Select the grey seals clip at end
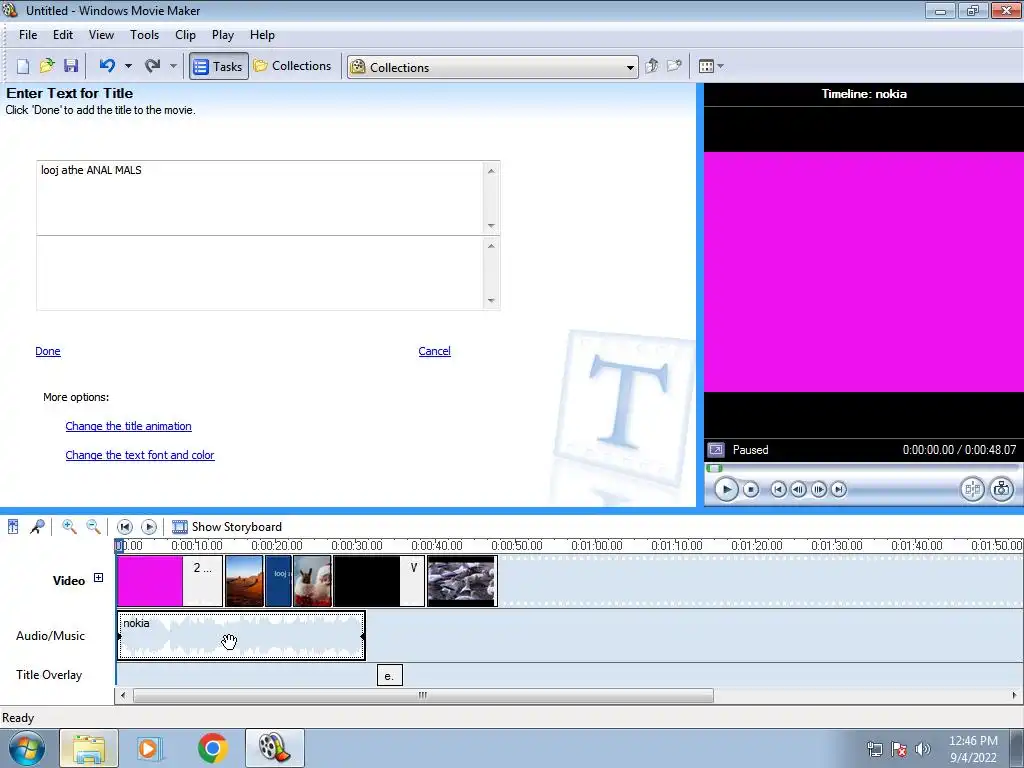1024x768 pixels. coord(462,581)
